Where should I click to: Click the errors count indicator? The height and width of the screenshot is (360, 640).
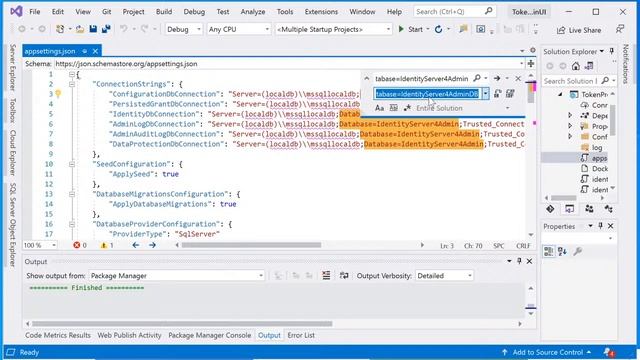tap(80, 245)
